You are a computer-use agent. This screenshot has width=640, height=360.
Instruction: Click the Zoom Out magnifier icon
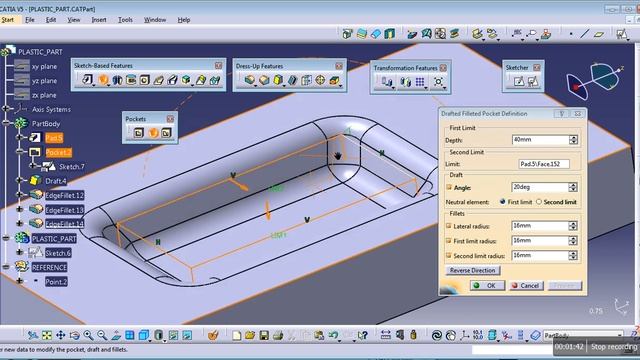point(102,336)
